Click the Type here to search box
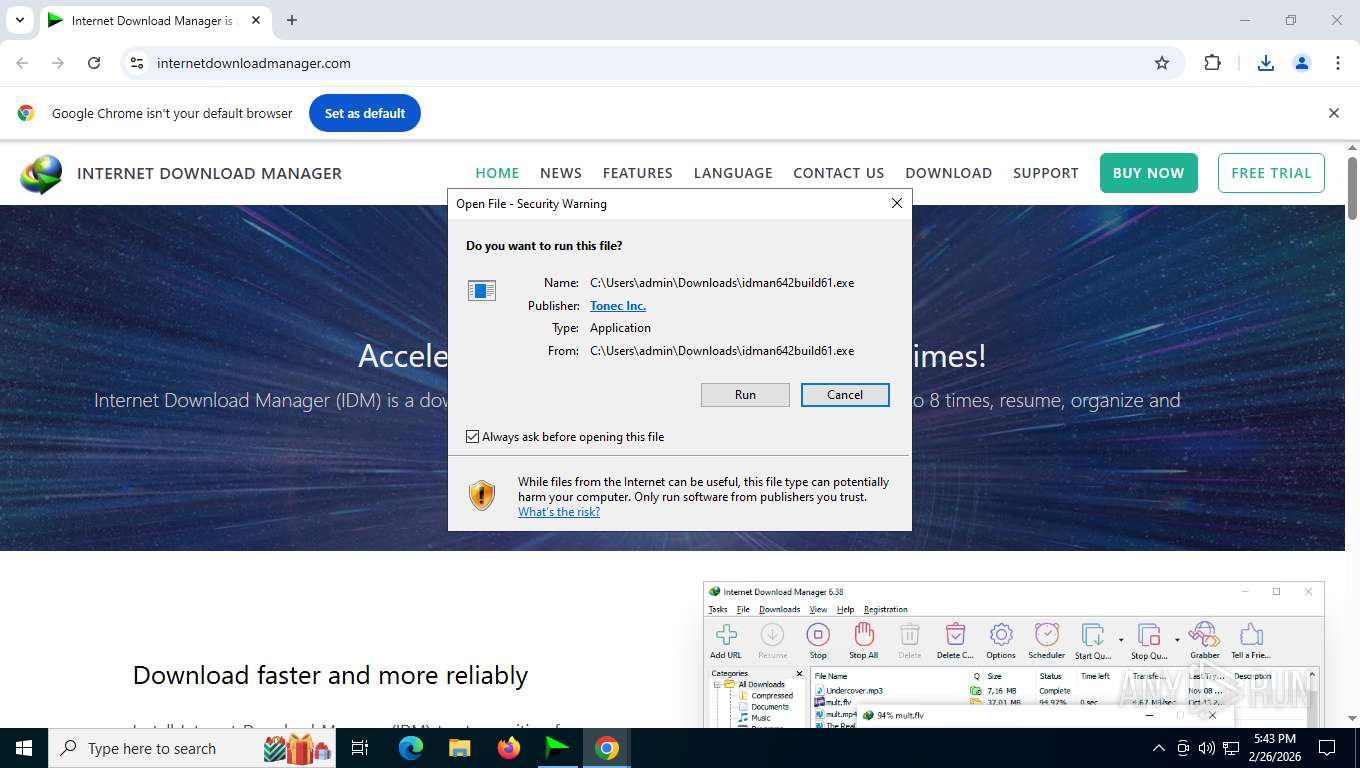 [x=194, y=748]
